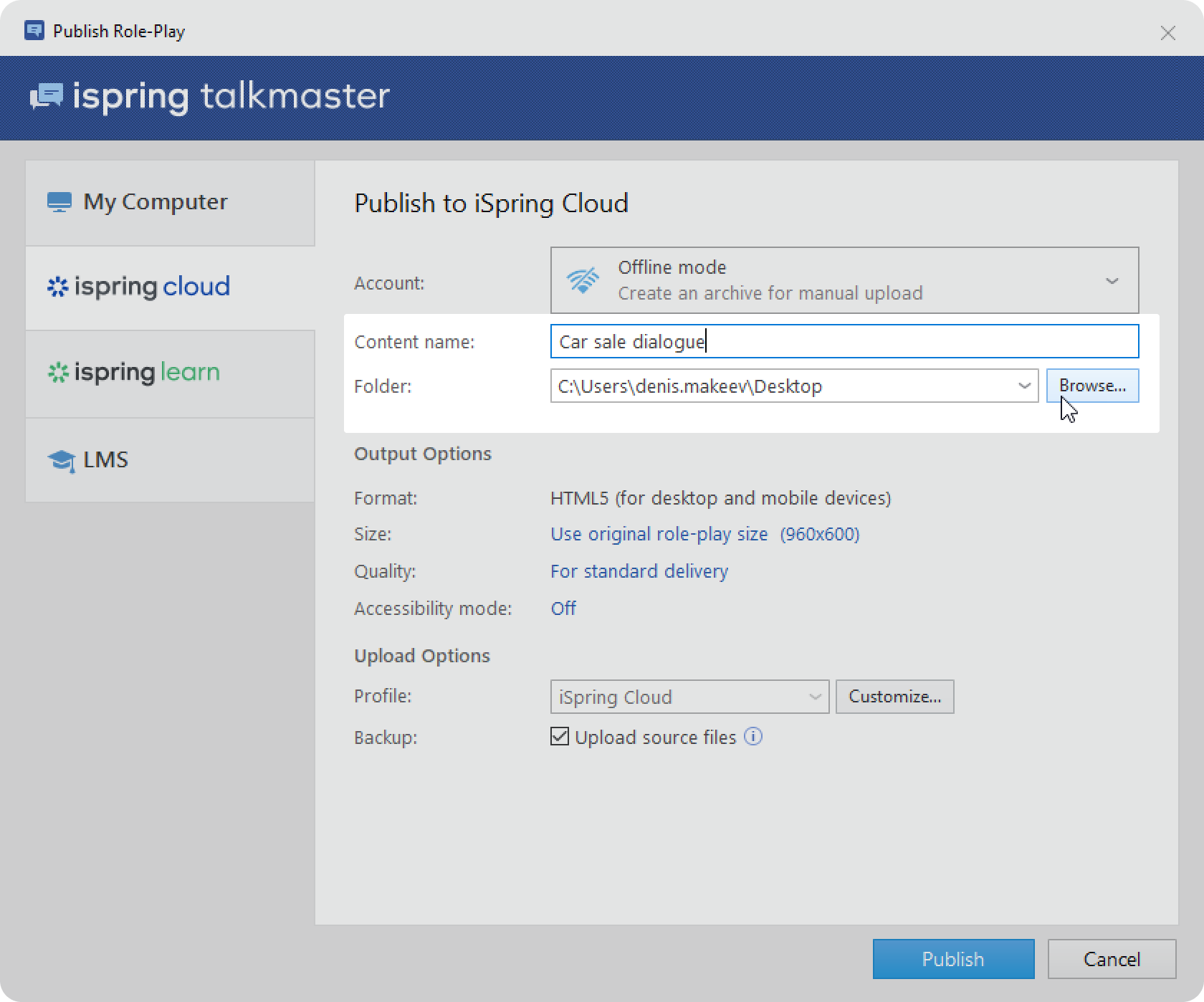This screenshot has height=1002, width=1204.
Task: Open the My Computer publishing tab
Action: click(x=170, y=203)
